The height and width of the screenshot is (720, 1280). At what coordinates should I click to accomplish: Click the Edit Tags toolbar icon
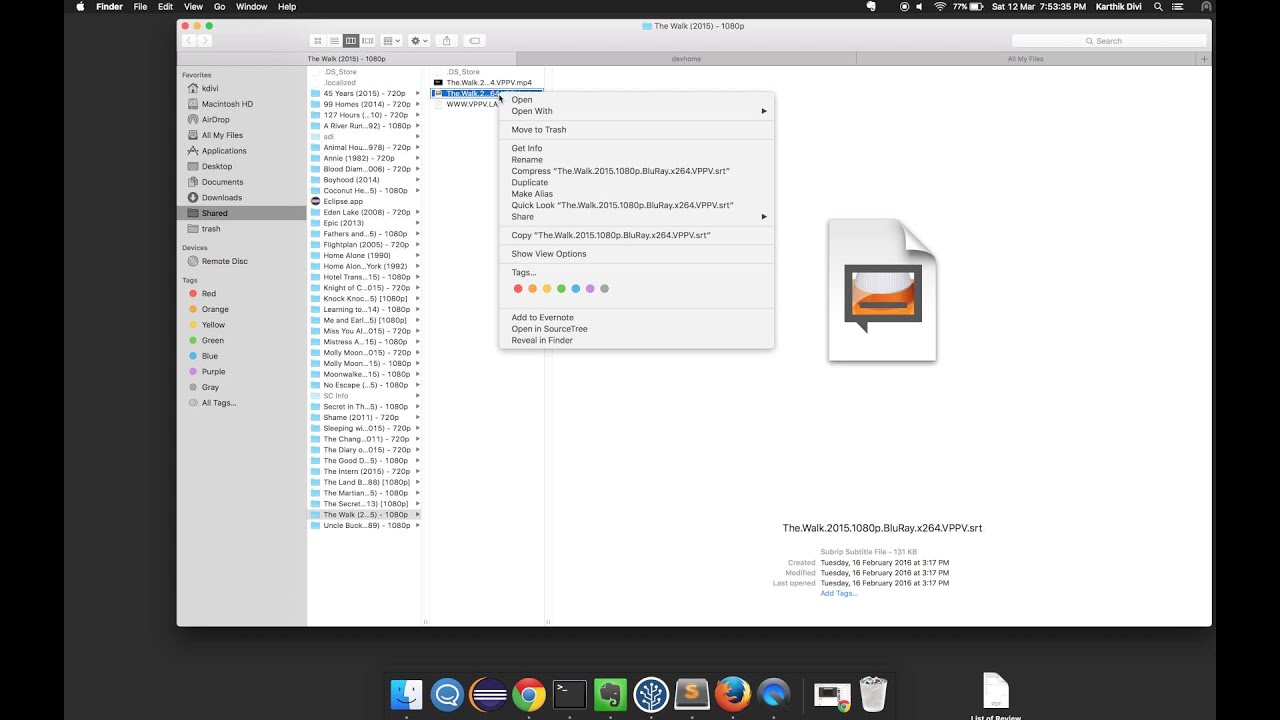(x=475, y=41)
